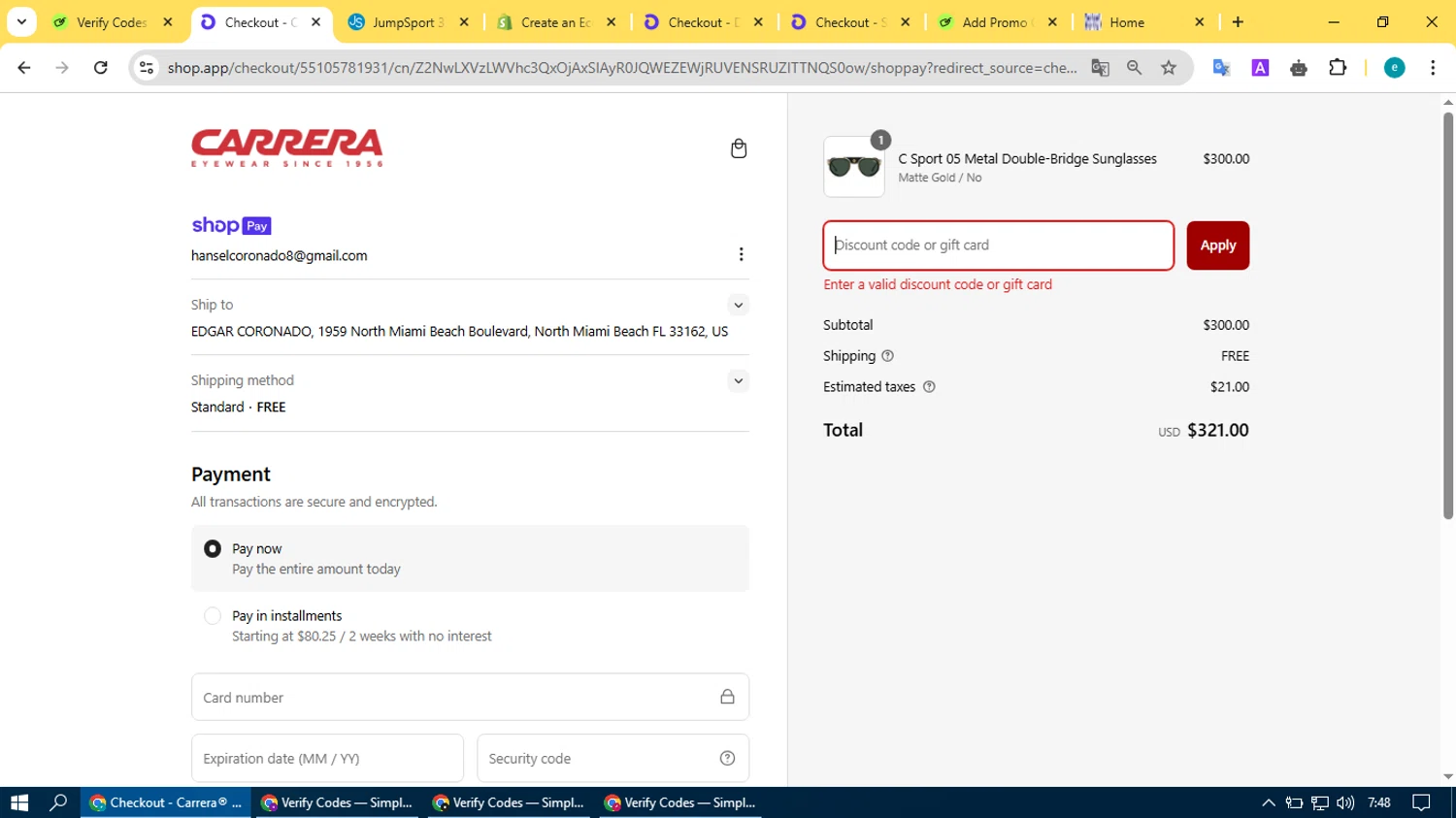The width and height of the screenshot is (1456, 818).
Task: Show hidden system tray icons
Action: tap(1269, 802)
